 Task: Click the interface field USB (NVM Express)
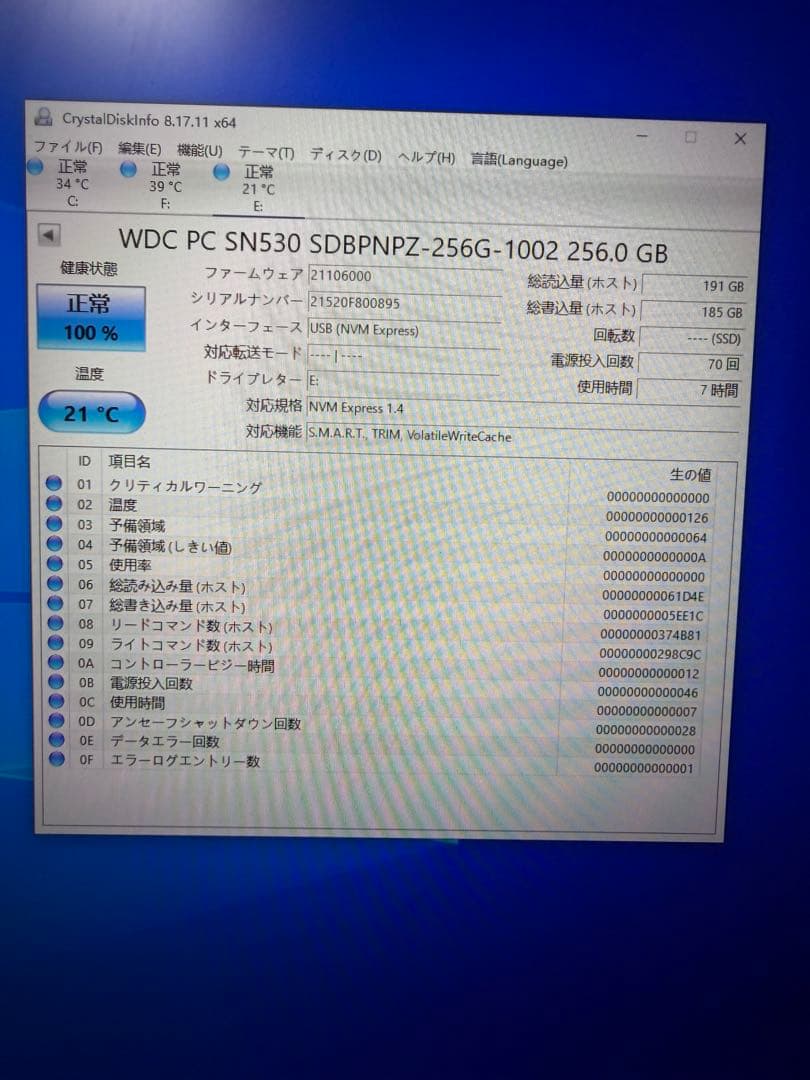click(x=404, y=330)
